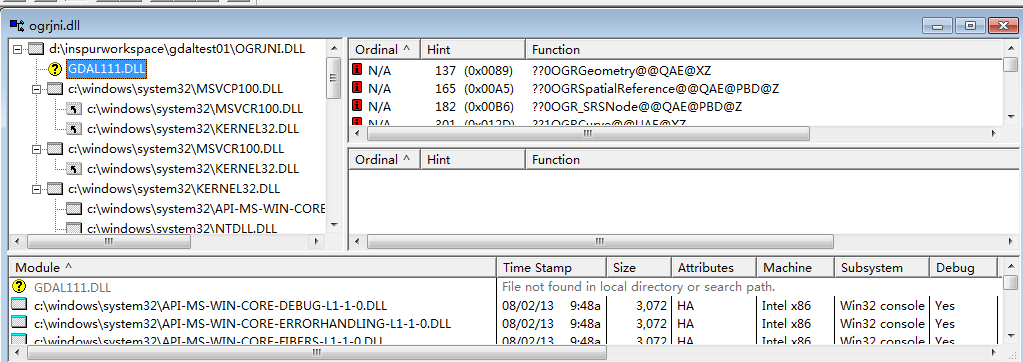Viewport: 1023px width, 362px height.
Task: Sort the module list by Time Stamp
Action: tap(551, 267)
